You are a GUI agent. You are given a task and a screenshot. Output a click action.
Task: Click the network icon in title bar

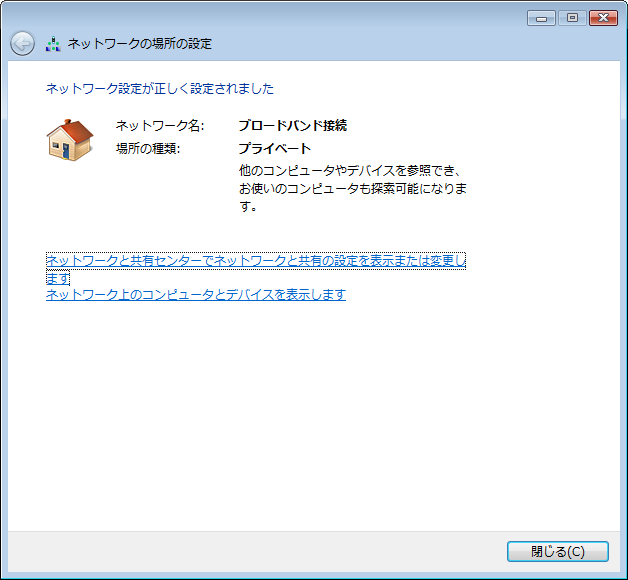[53, 44]
